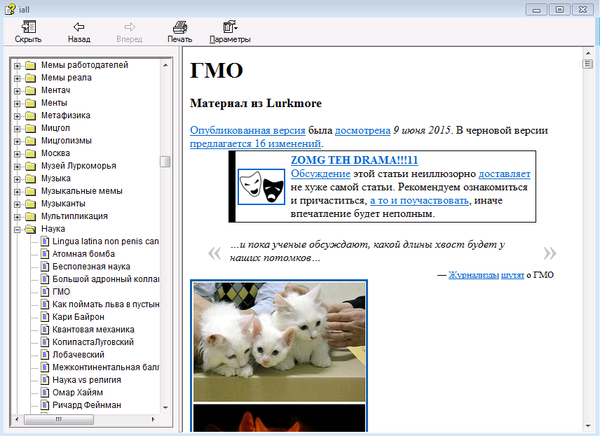Screen dimensions: 600x436
Task: Expand the Мемы реала node
Action: click(x=17, y=78)
